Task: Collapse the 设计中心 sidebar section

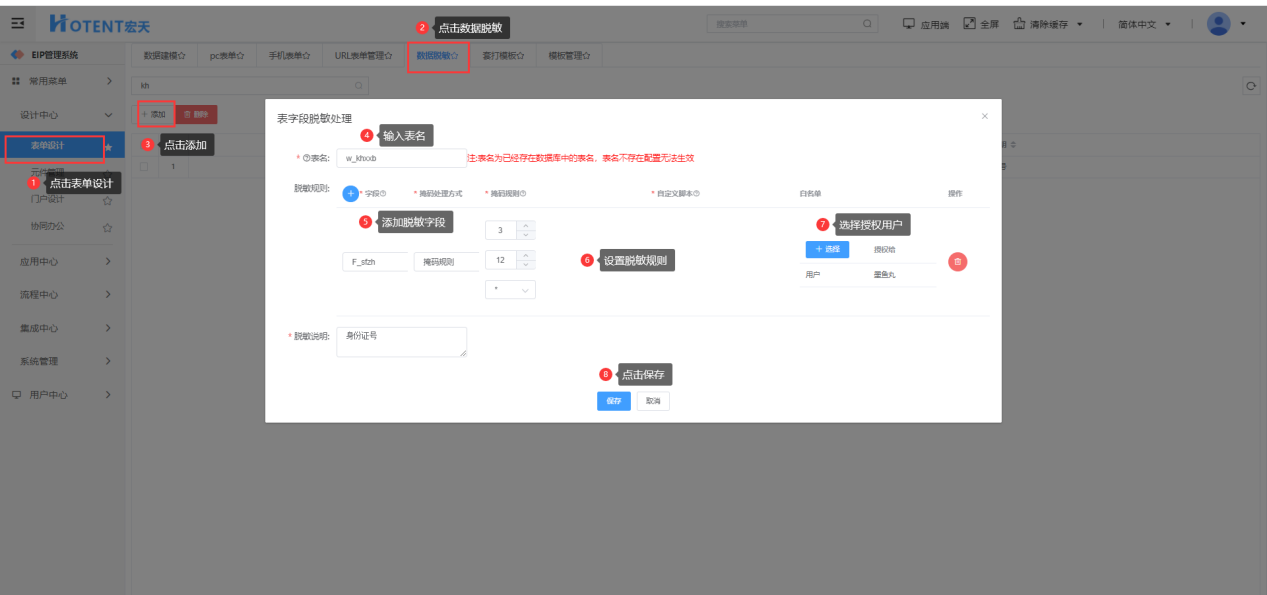Action: [63, 115]
